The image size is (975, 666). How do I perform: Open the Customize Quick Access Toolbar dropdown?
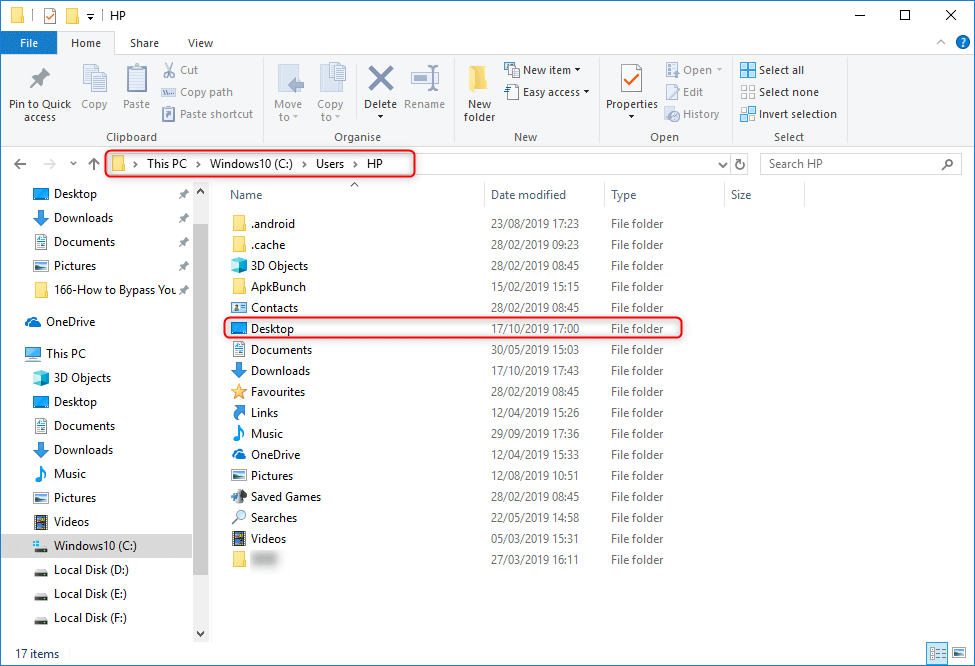click(x=90, y=17)
